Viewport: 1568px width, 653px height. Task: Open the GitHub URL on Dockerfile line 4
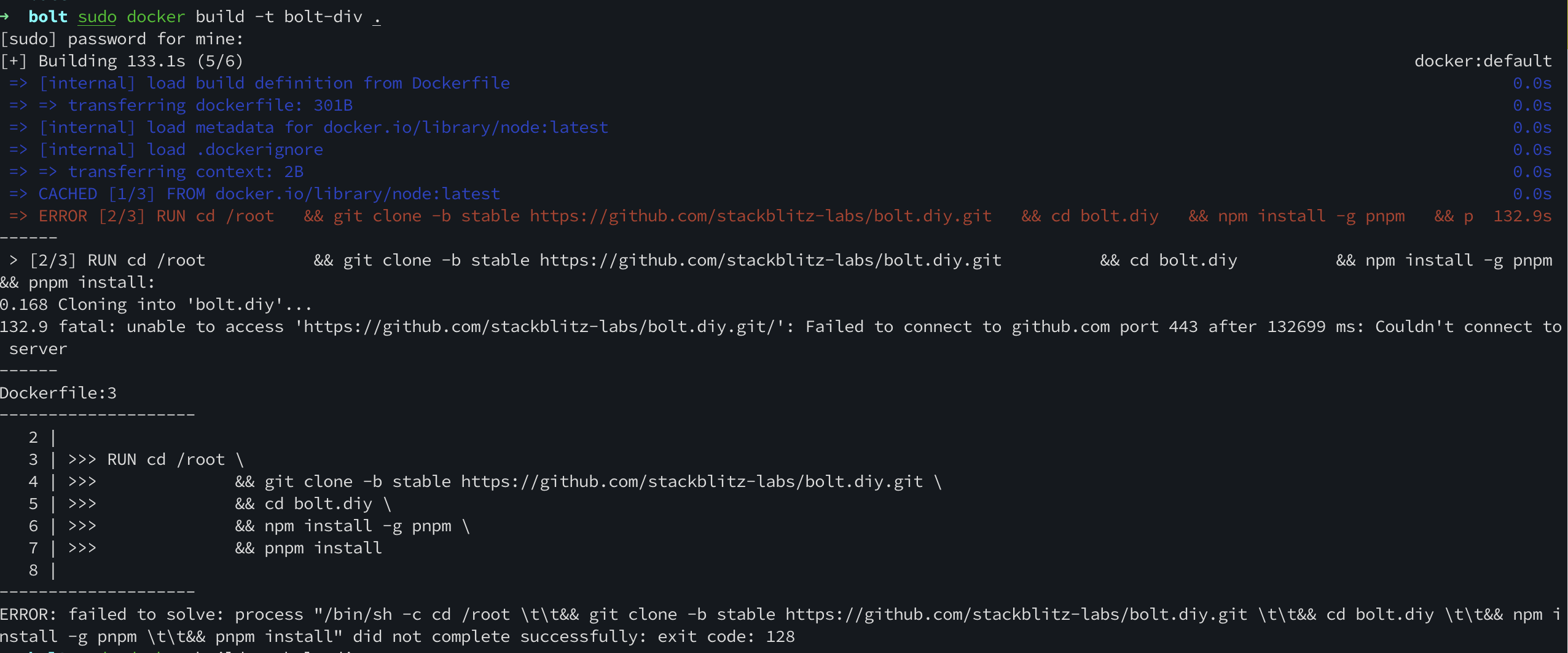692,481
